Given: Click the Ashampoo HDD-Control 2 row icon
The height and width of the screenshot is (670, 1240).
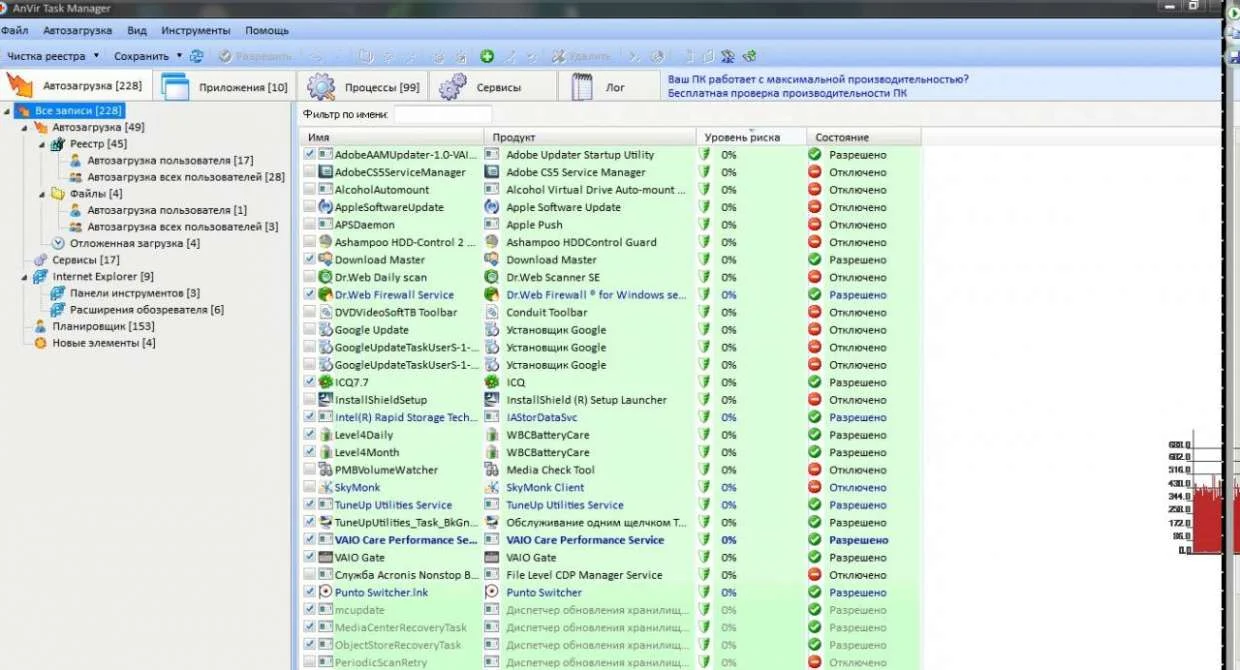Looking at the screenshot, I should [x=325, y=242].
